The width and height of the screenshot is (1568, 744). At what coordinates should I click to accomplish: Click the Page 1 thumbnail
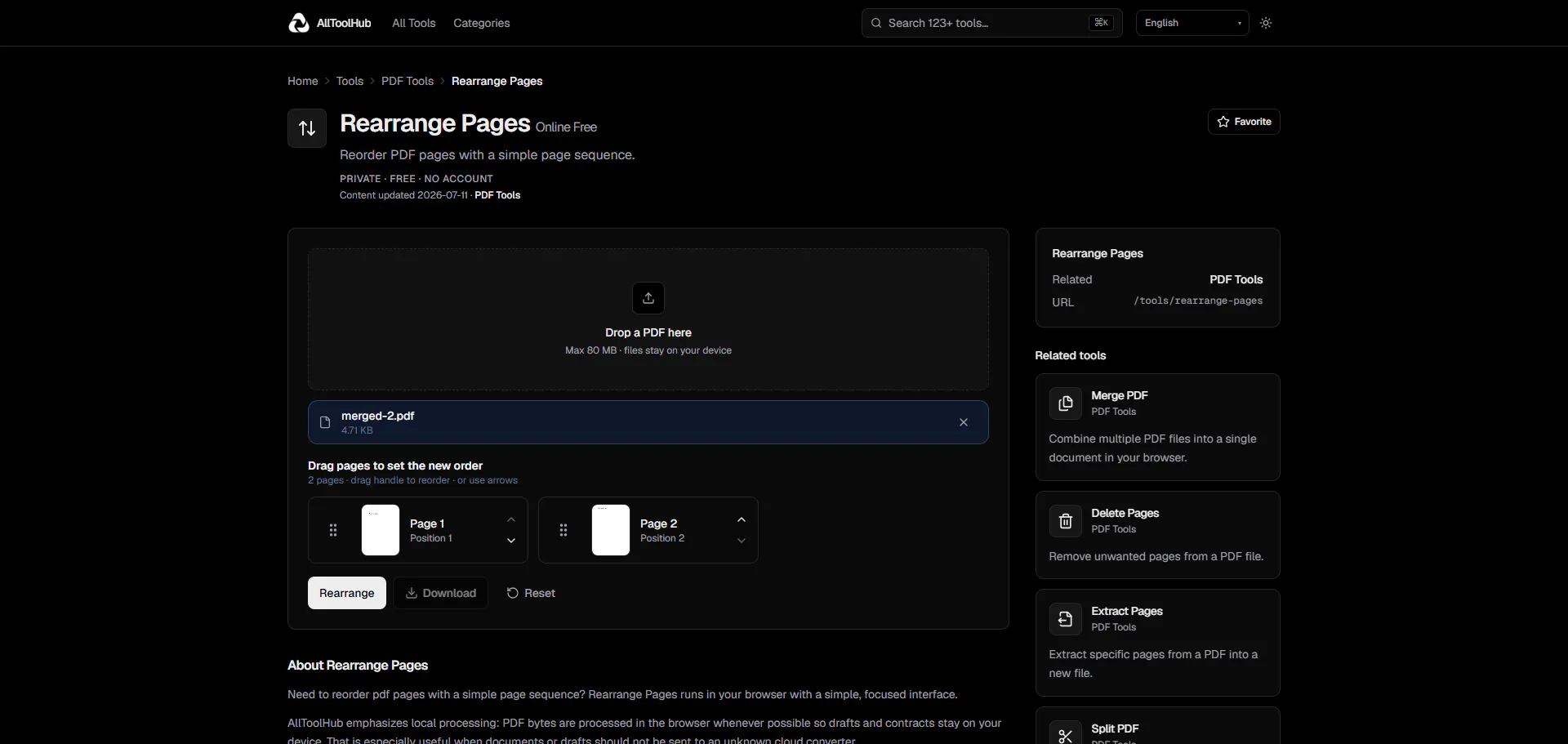coord(381,530)
